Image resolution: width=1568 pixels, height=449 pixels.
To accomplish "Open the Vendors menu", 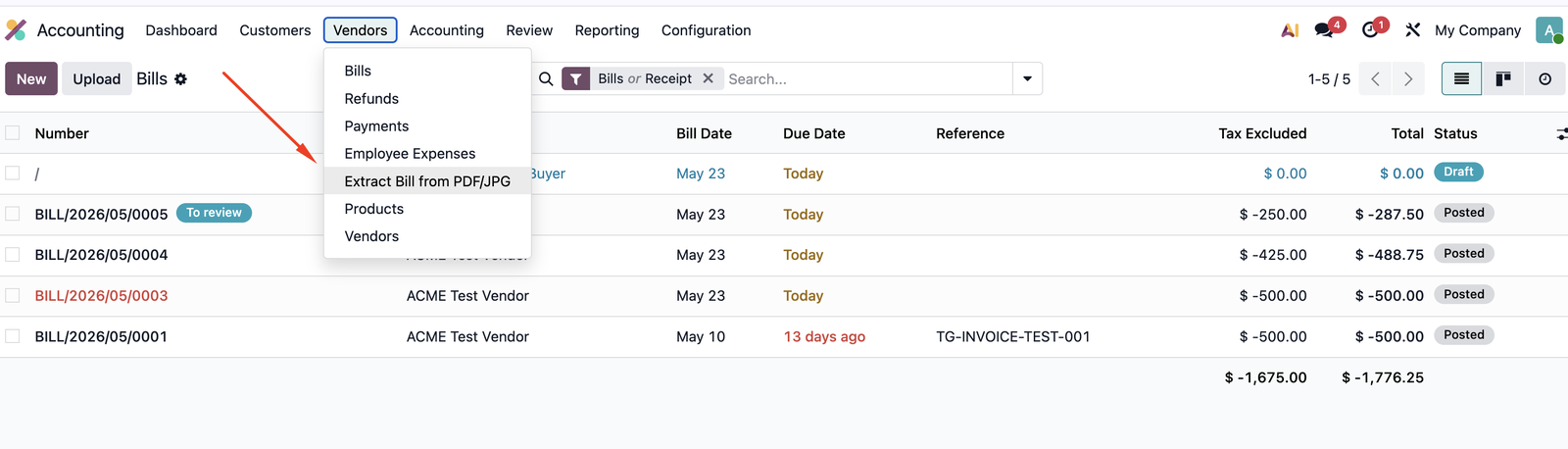I will click(x=360, y=30).
